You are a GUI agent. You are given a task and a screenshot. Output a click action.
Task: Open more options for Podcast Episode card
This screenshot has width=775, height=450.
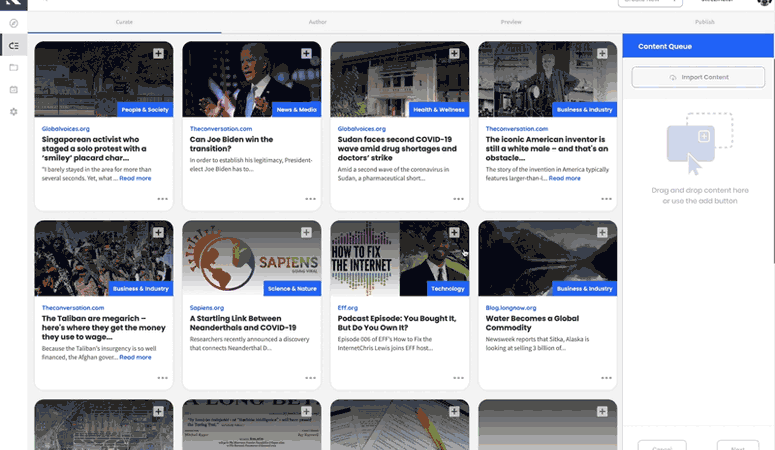pyautogui.click(x=459, y=378)
